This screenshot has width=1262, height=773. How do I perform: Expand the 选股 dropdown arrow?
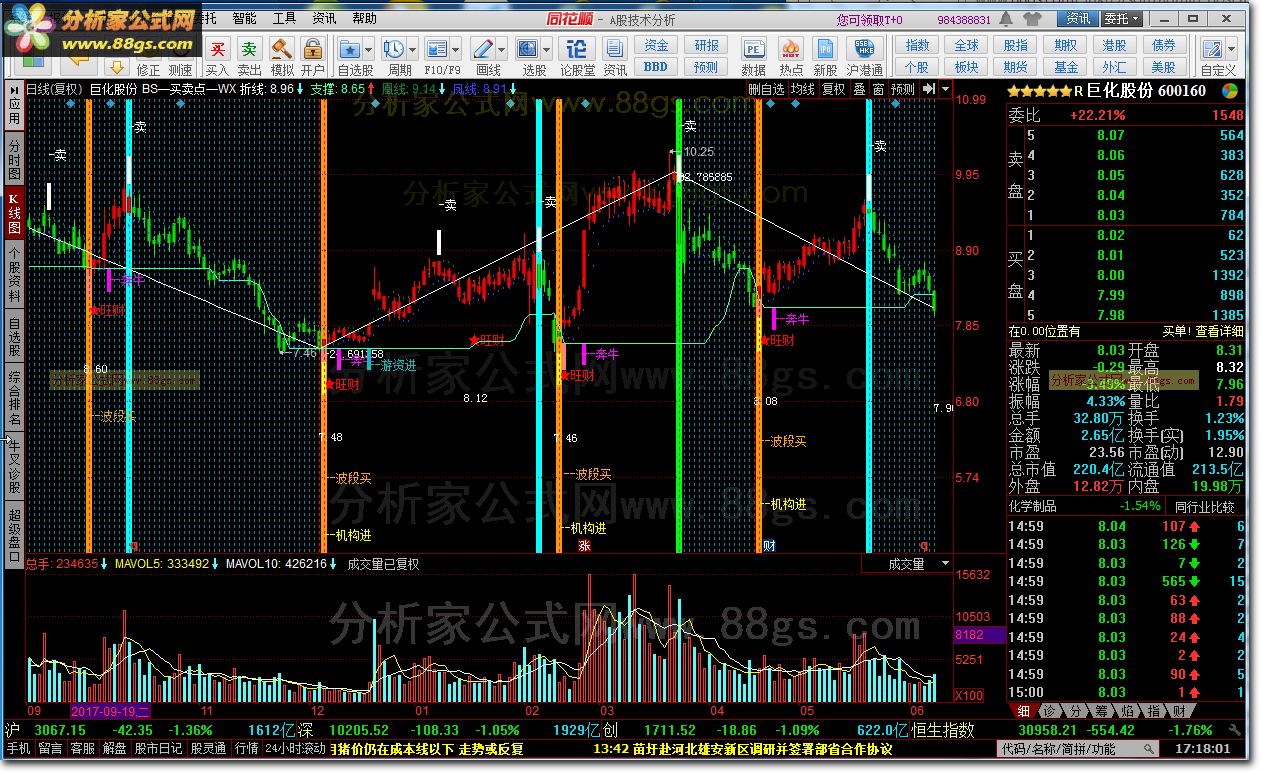click(x=546, y=50)
